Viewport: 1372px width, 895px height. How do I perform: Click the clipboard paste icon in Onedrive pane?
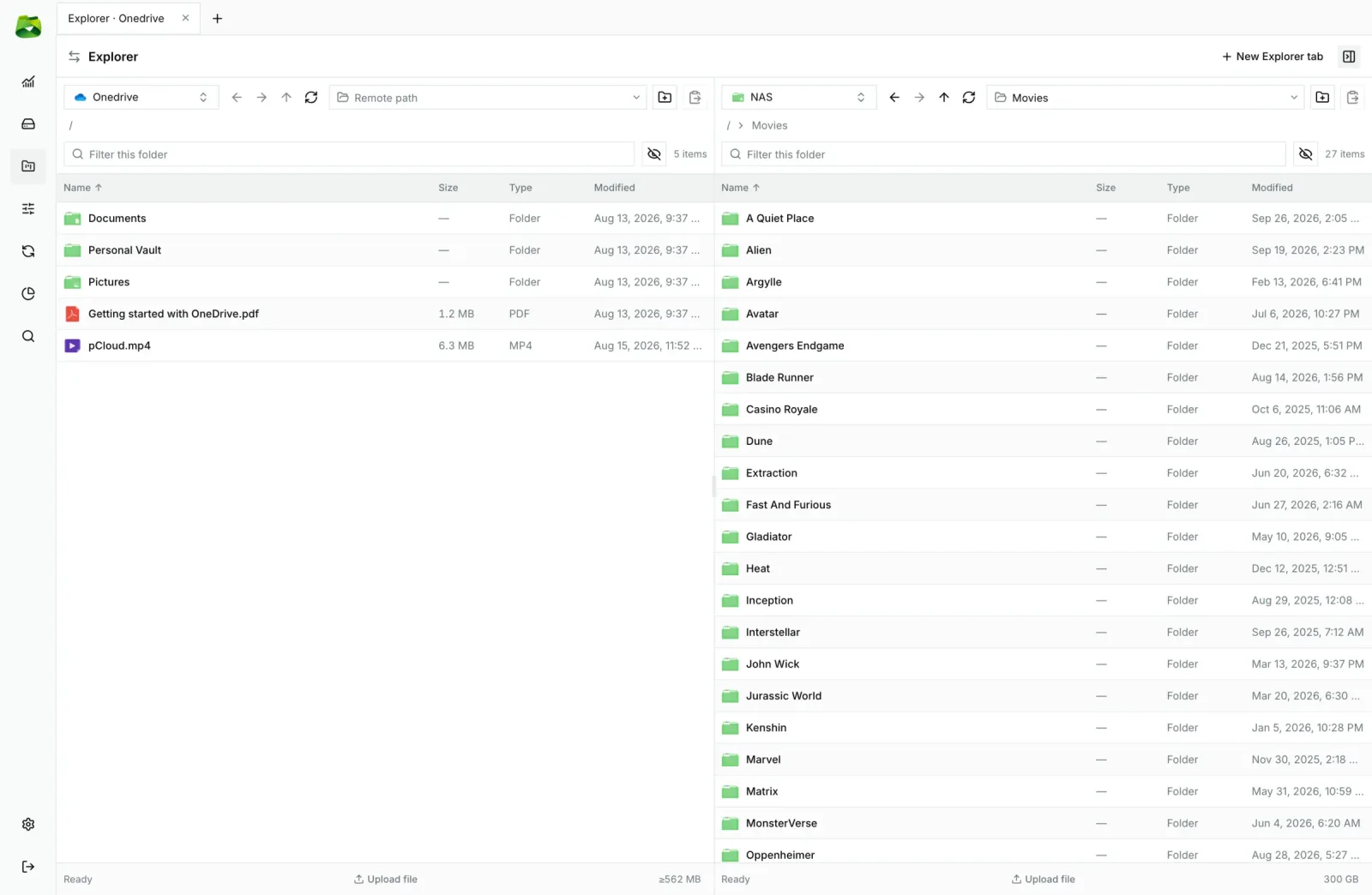click(695, 98)
